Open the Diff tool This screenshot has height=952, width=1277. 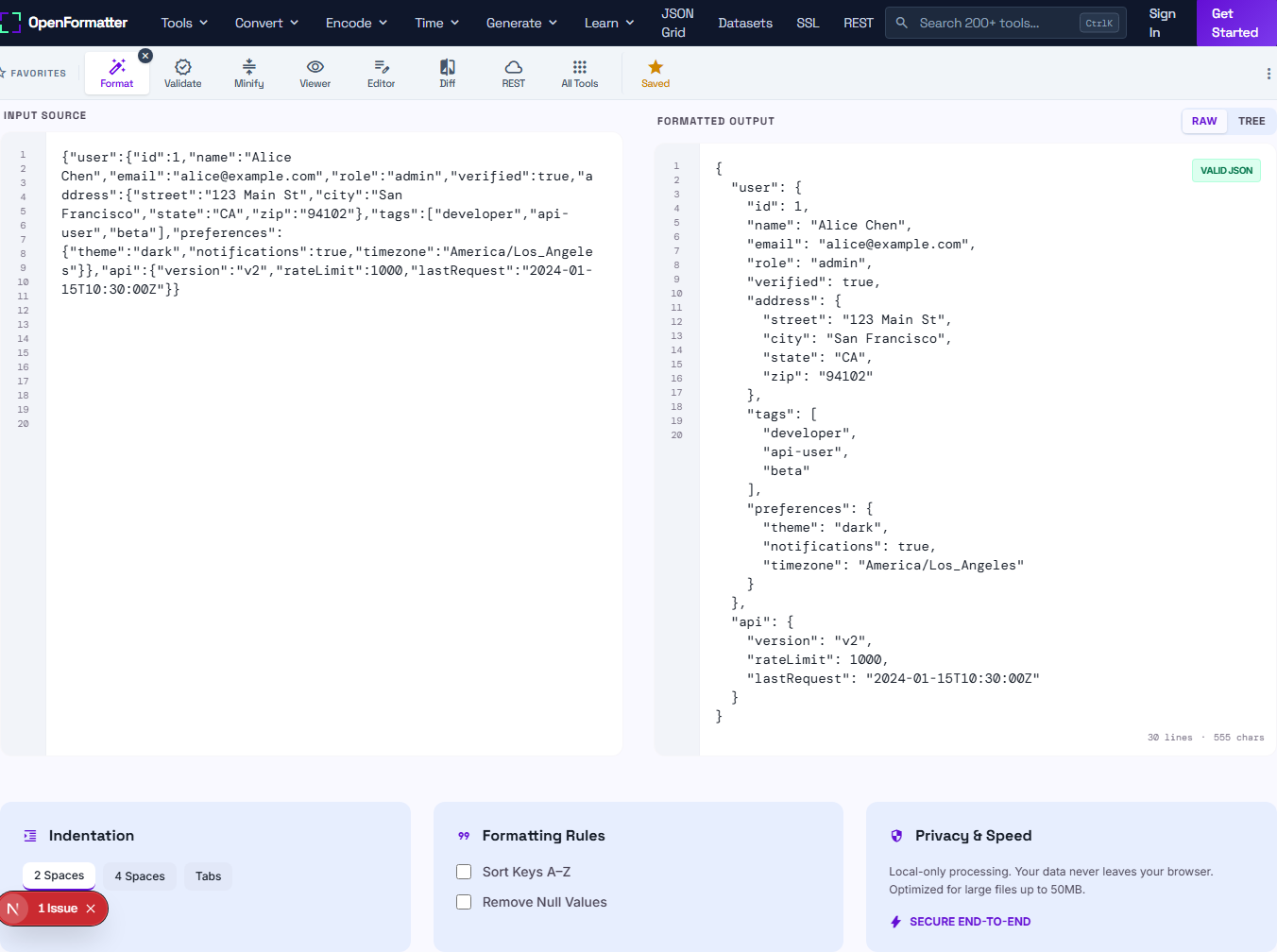448,73
